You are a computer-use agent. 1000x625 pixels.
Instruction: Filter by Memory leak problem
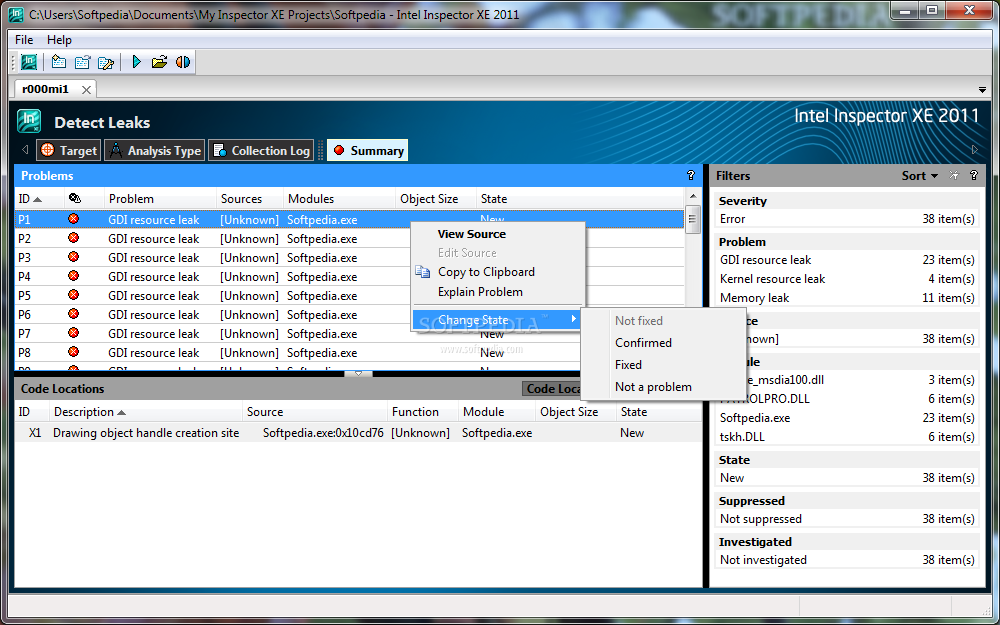pyautogui.click(x=846, y=298)
